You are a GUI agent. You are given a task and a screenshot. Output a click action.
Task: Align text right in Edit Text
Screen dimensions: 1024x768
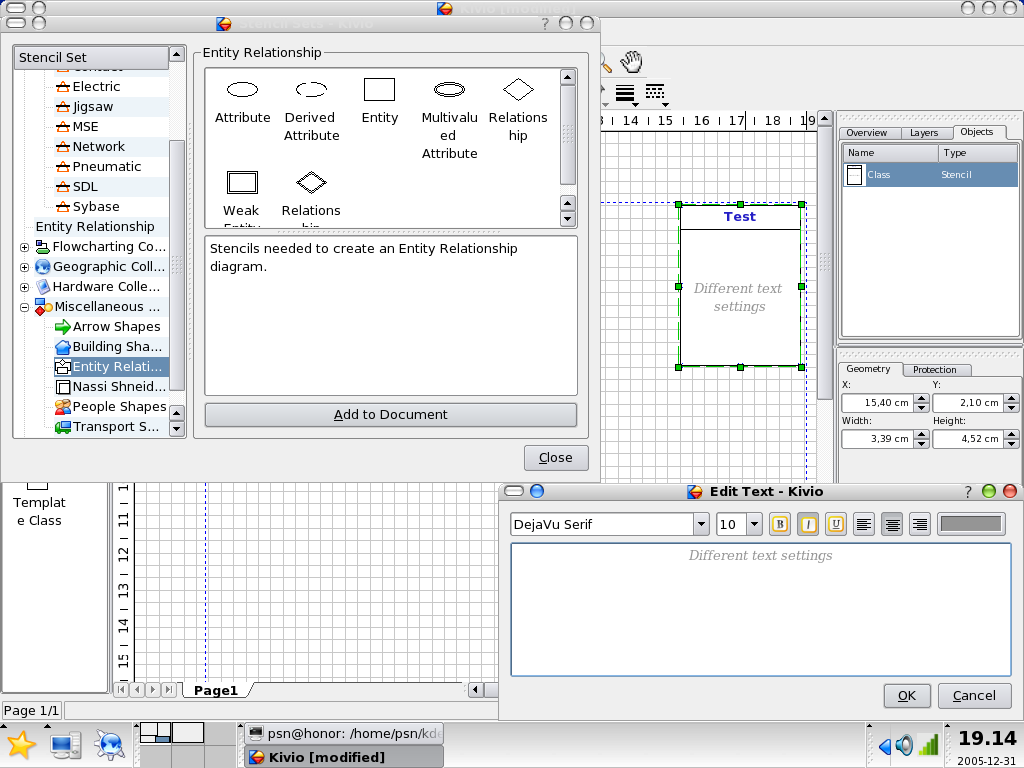(920, 524)
